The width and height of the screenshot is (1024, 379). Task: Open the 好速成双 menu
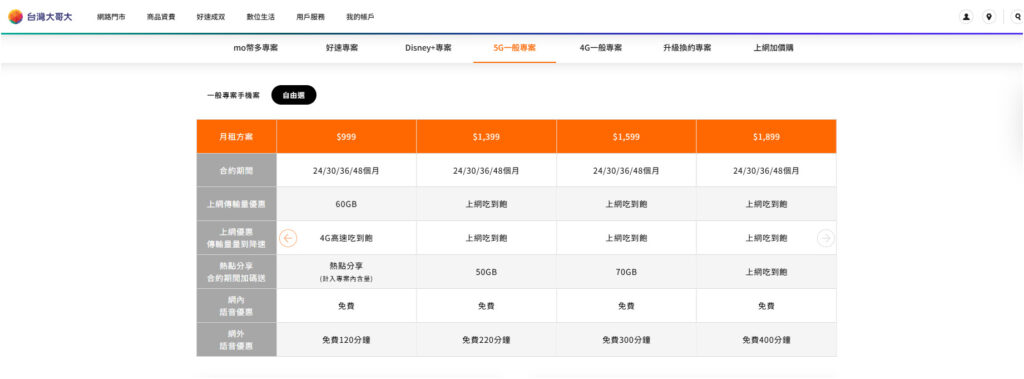(210, 17)
